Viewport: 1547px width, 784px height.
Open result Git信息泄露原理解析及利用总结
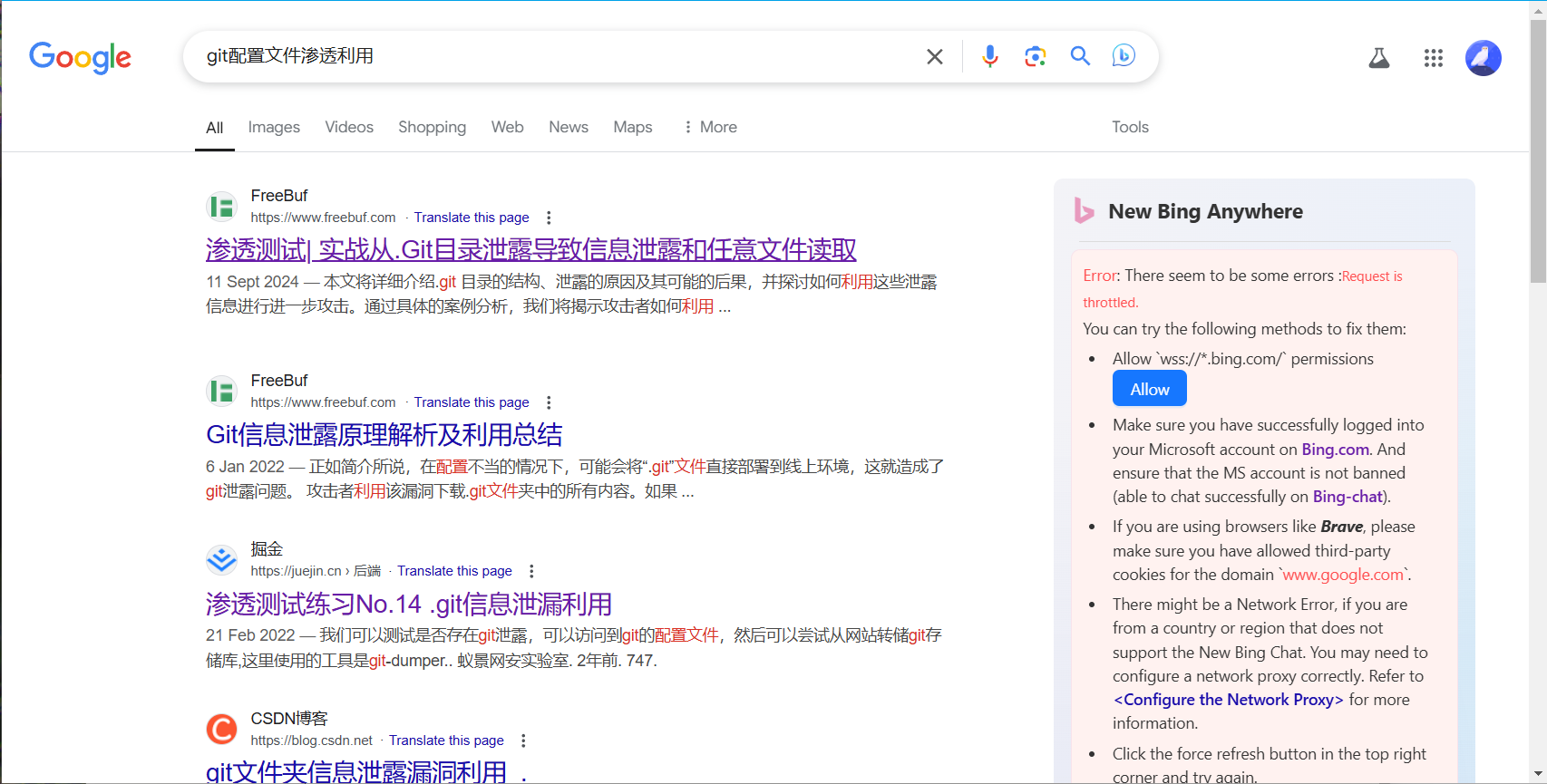pos(384,435)
